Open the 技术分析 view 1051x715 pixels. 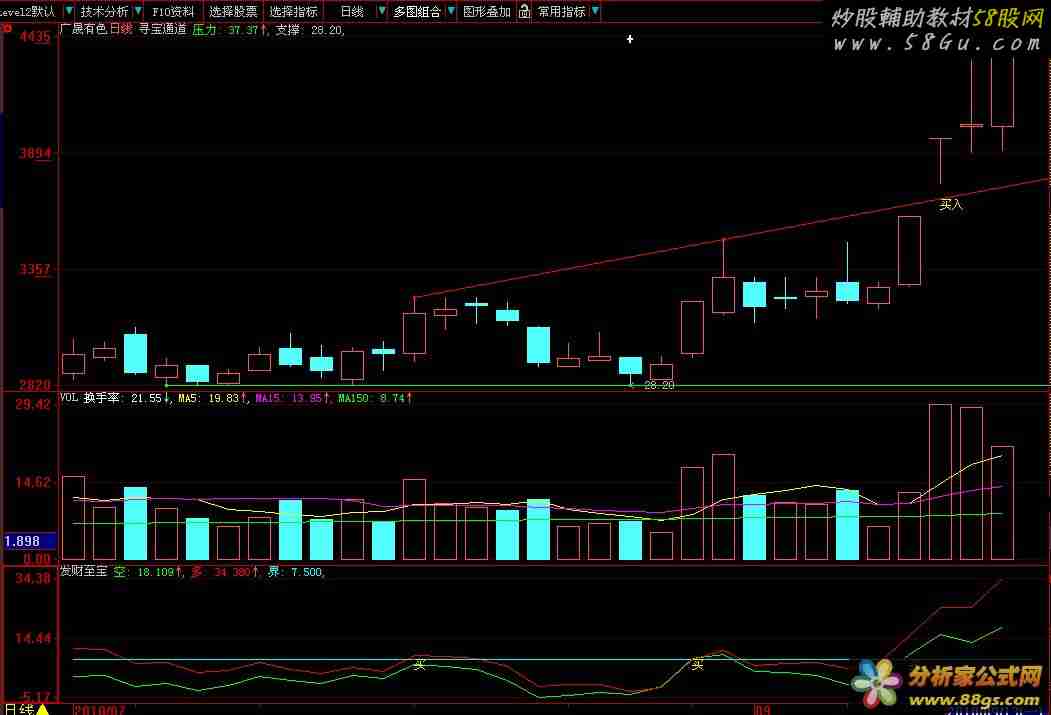(x=104, y=11)
